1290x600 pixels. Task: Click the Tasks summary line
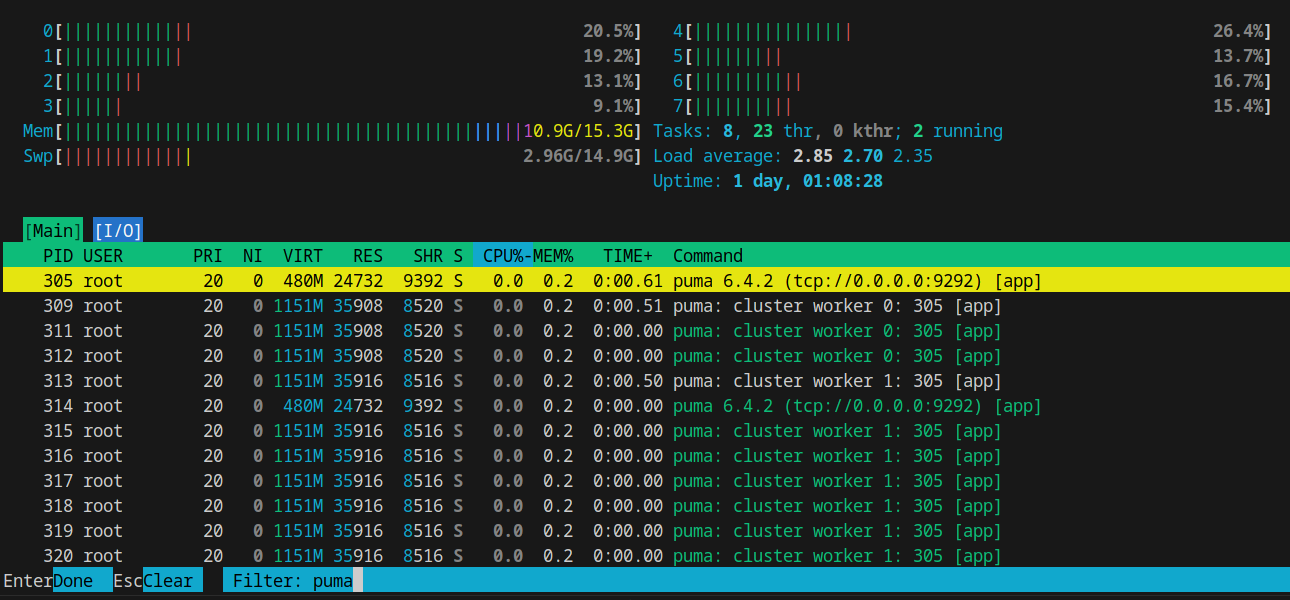point(828,131)
